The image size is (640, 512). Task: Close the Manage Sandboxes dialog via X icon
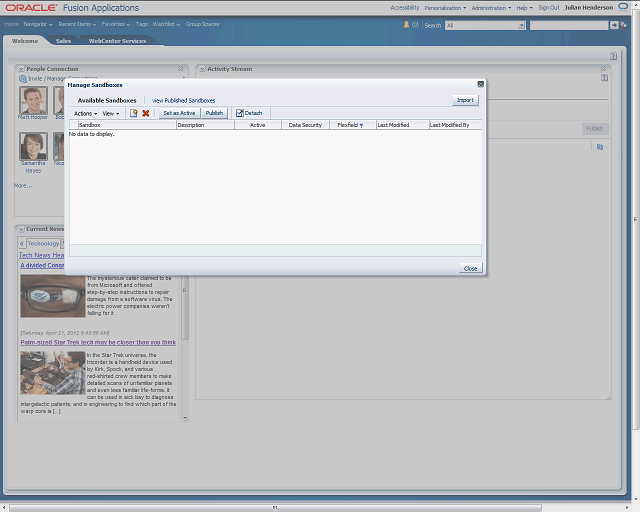(x=480, y=84)
